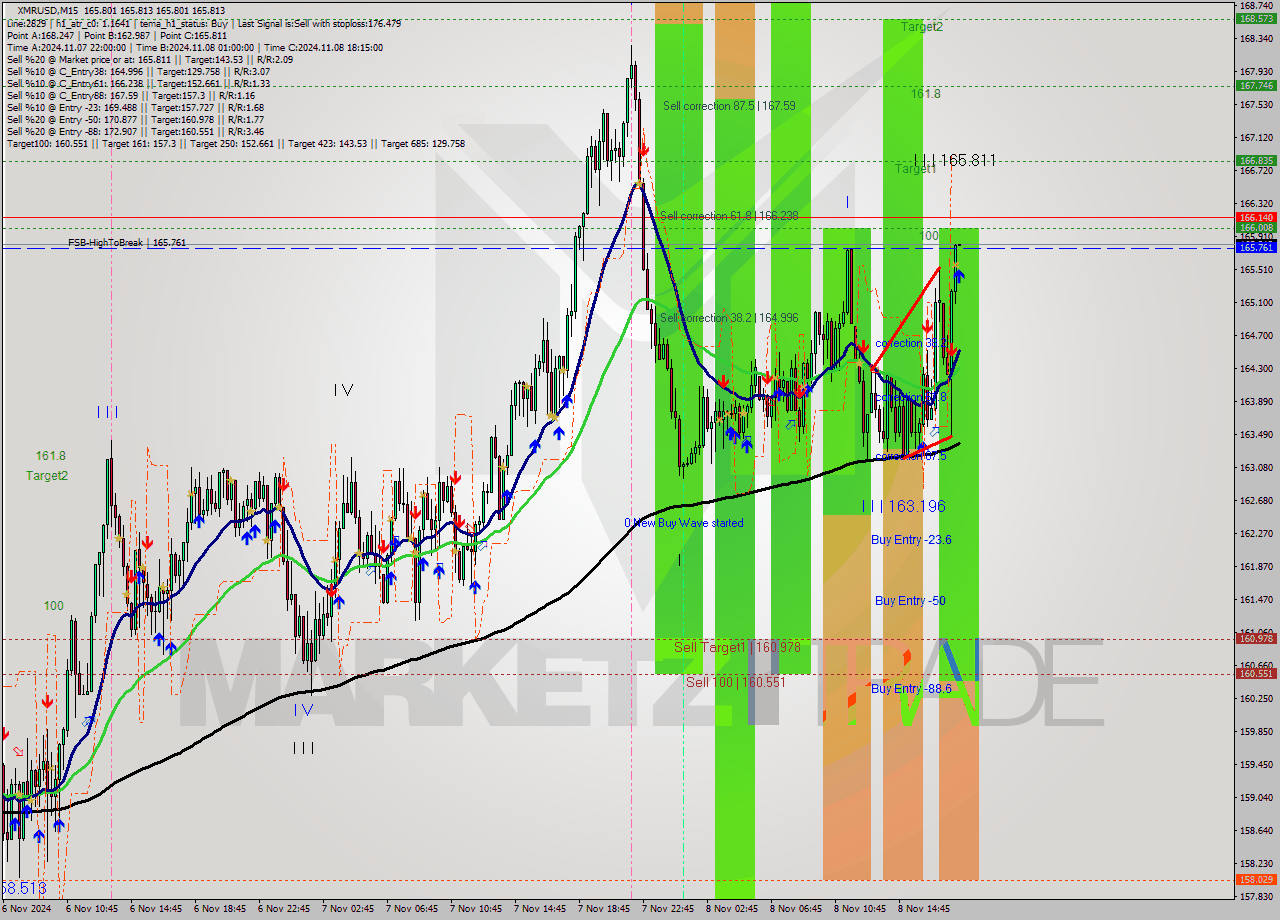This screenshot has width=1280, height=920.
Task: Click '7 Nov 18:45' on the time axis
Action: (x=604, y=909)
